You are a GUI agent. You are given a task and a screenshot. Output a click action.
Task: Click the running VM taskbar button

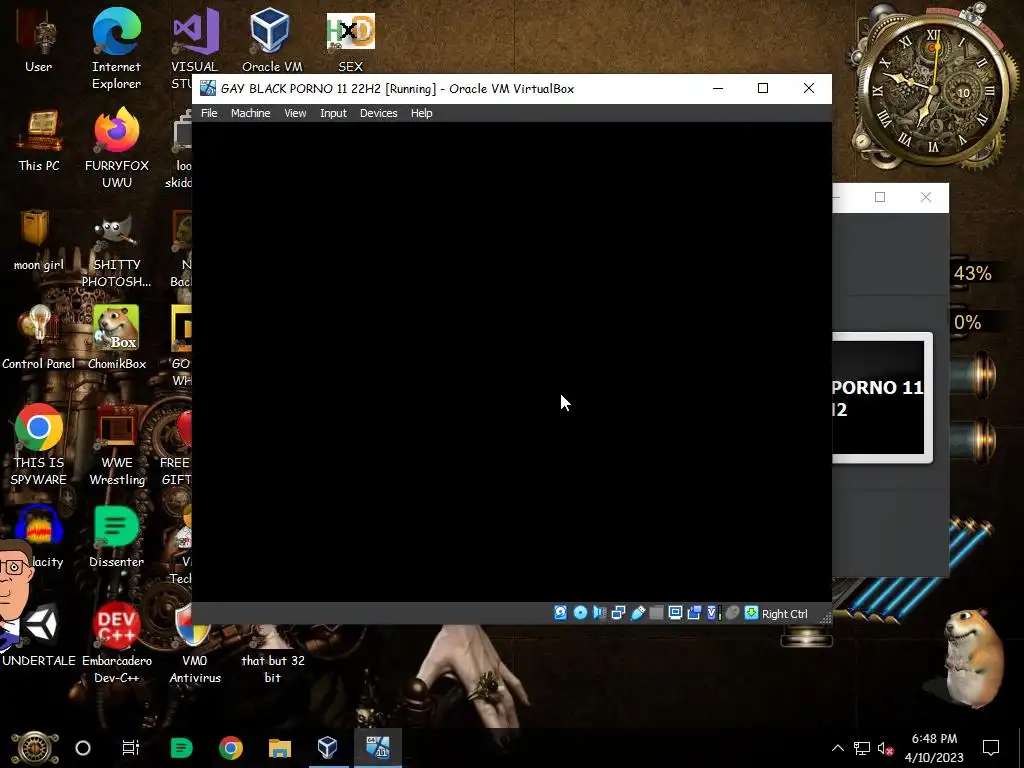(377, 748)
